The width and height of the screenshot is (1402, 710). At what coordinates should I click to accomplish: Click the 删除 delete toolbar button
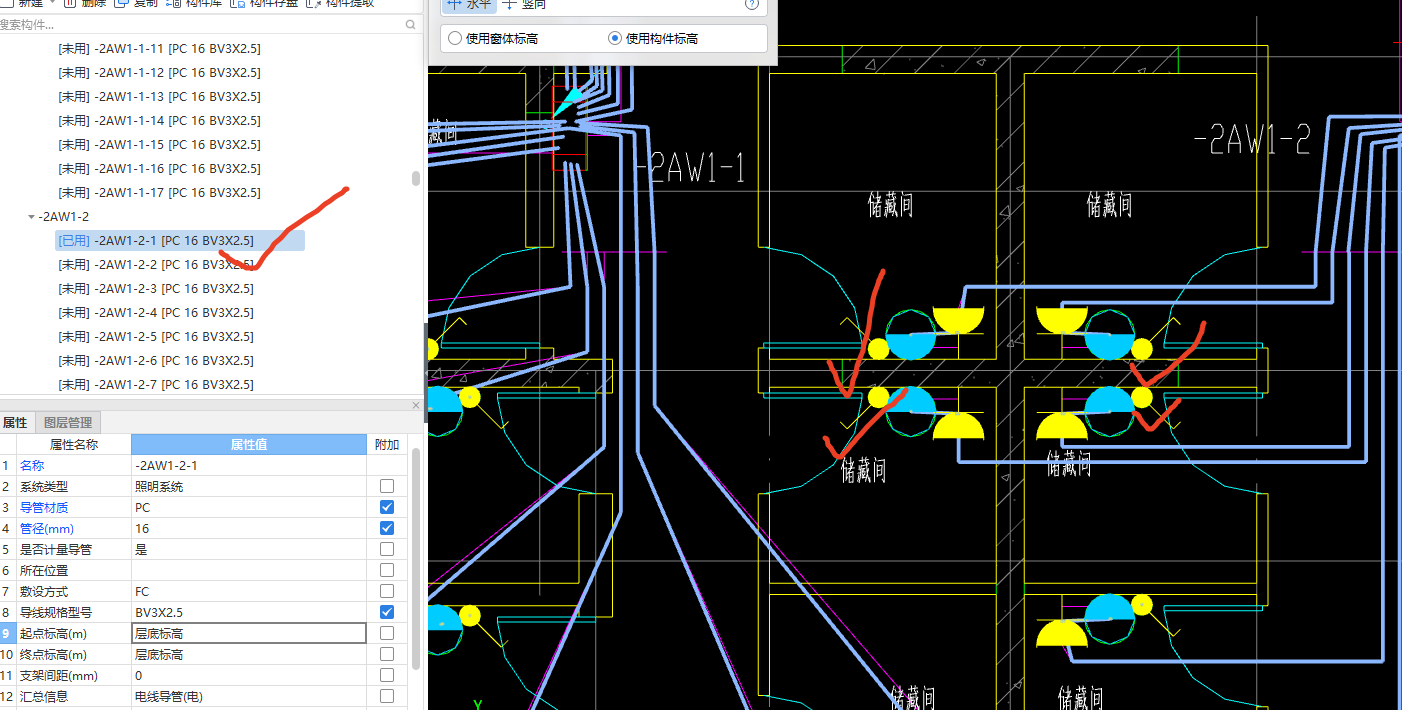(84, 4)
